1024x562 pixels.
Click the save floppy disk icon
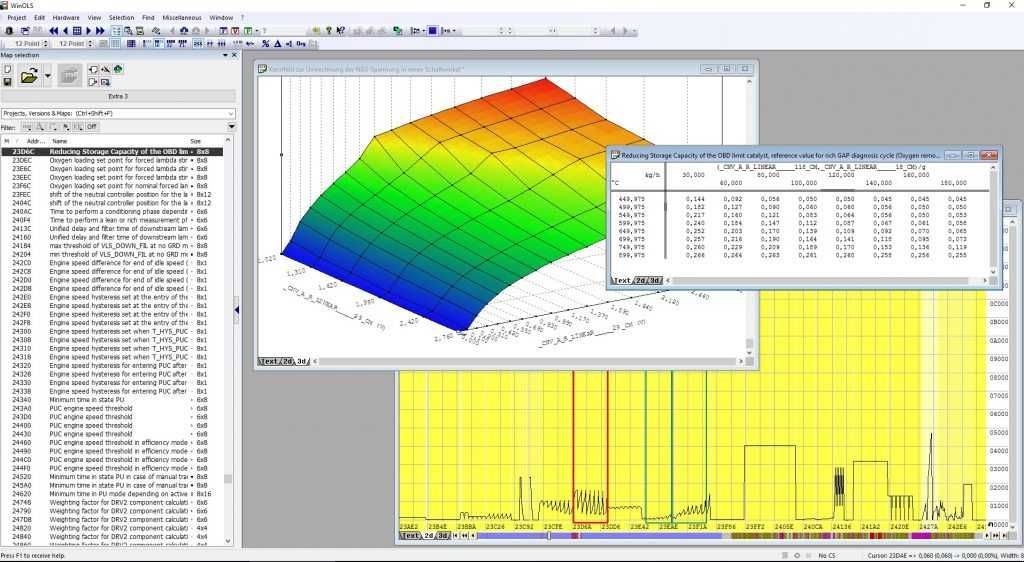[x=7, y=82]
